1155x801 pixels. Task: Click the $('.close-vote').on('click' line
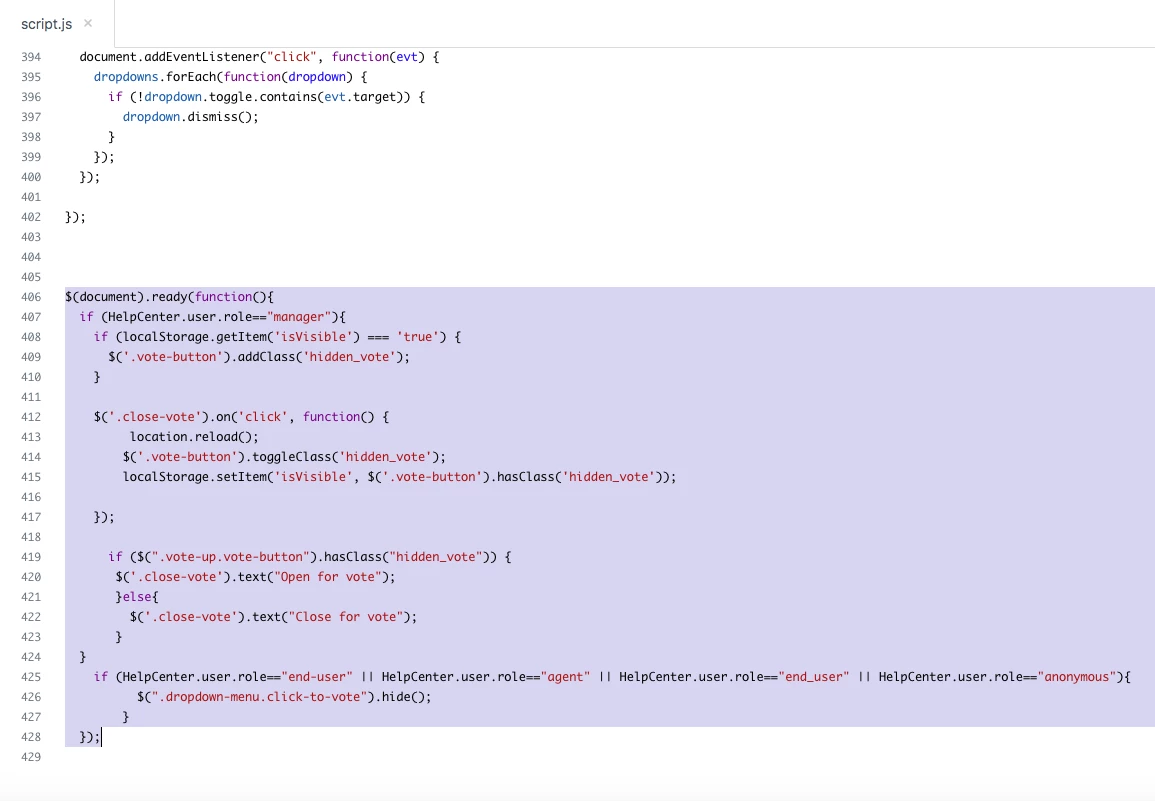pyautogui.click(x=241, y=417)
